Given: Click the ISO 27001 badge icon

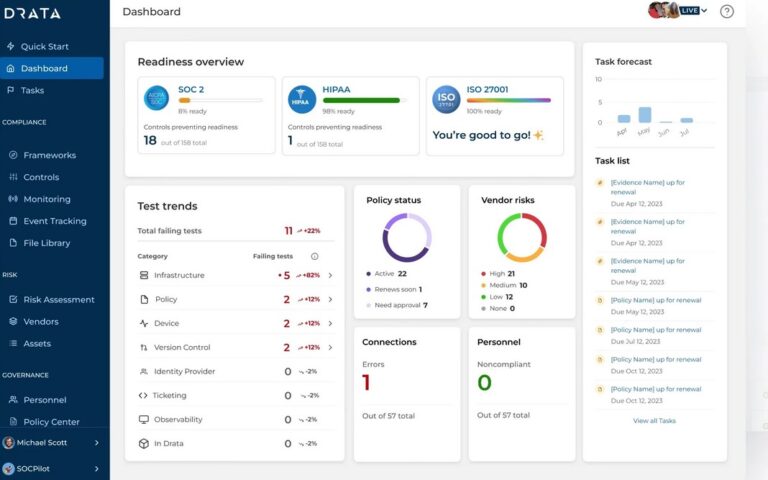Looking at the screenshot, I should coord(446,99).
